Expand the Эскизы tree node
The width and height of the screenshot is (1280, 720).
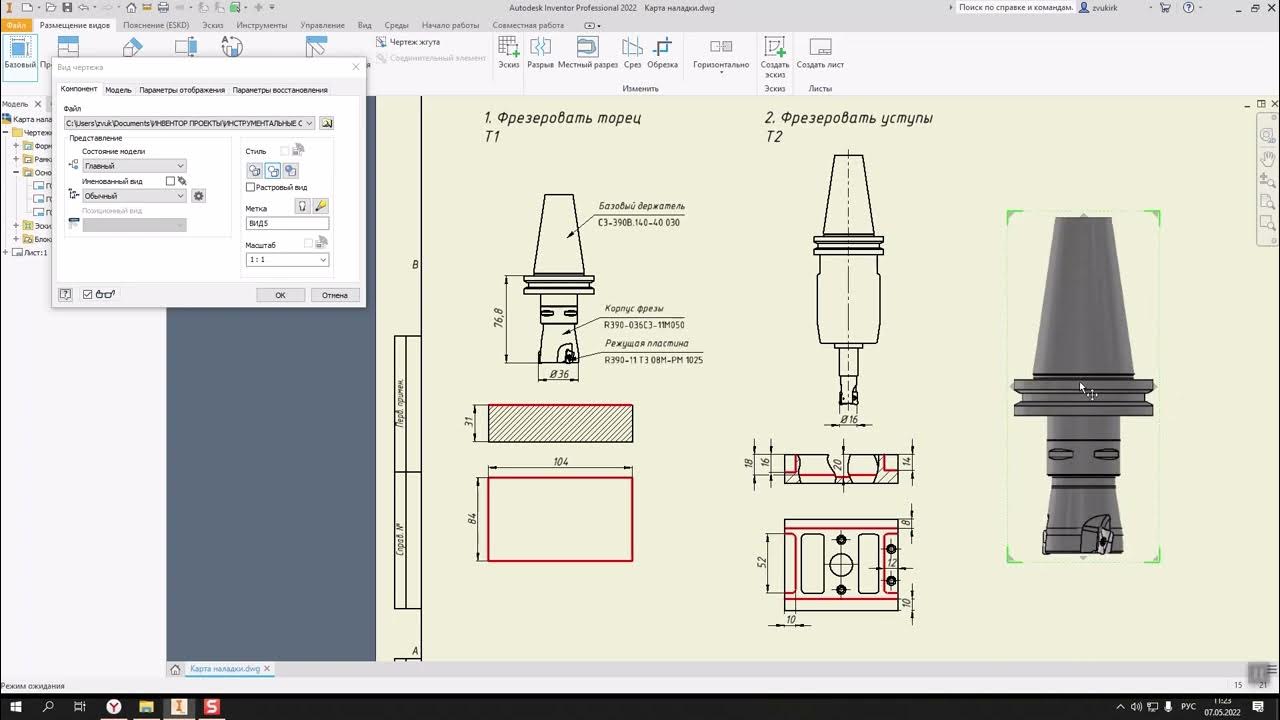tap(16, 226)
